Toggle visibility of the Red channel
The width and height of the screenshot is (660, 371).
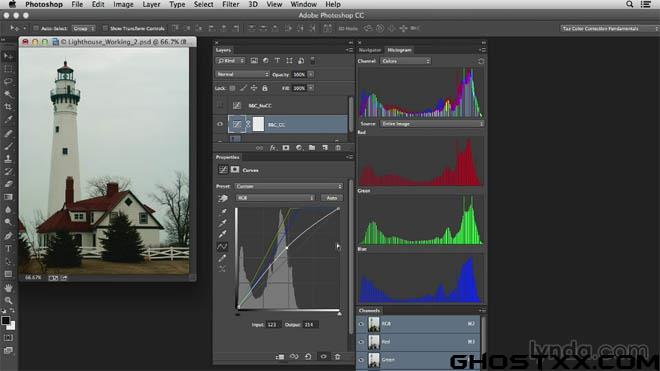pyautogui.click(x=361, y=342)
